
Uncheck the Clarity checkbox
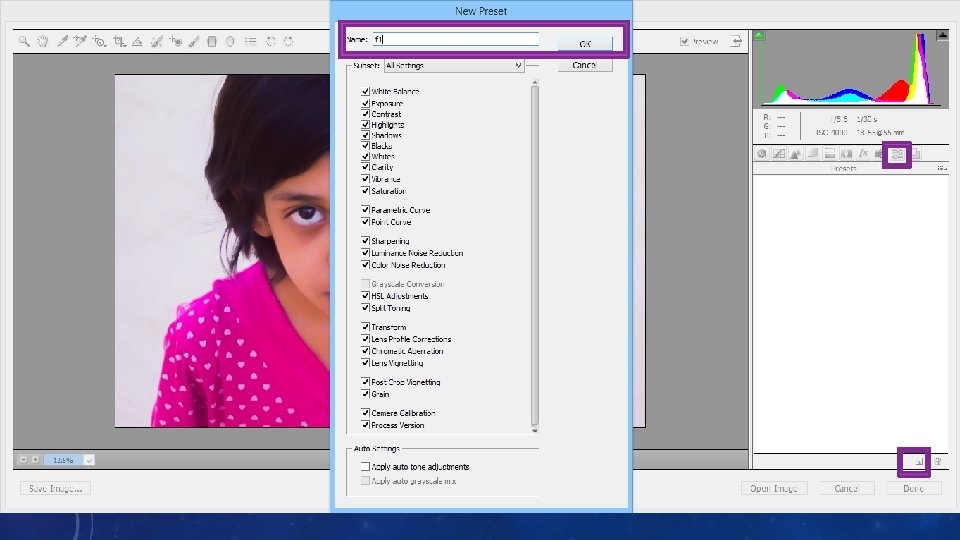pyautogui.click(x=366, y=167)
